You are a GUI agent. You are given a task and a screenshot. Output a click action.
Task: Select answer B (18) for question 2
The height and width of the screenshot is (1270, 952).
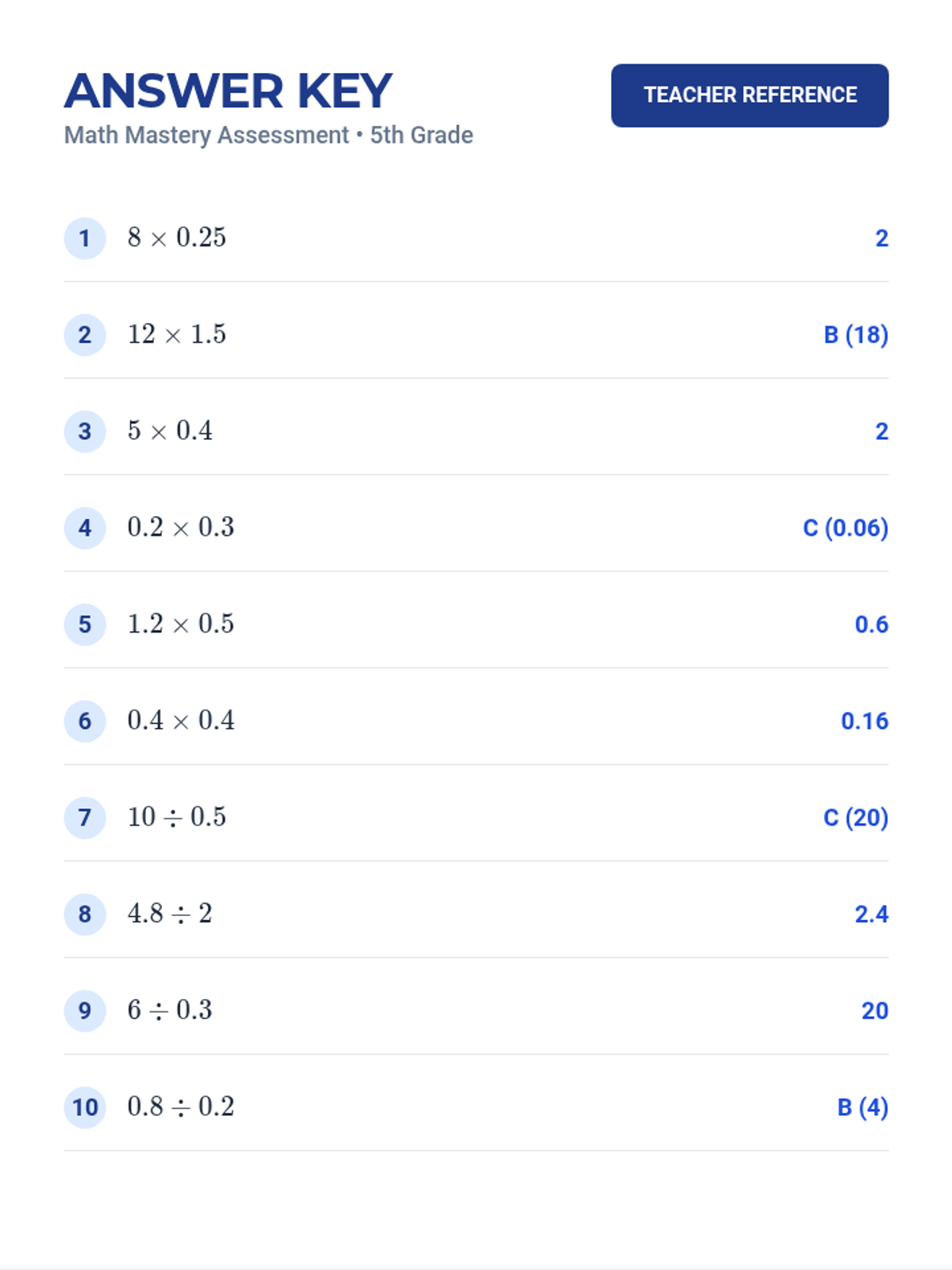coord(856,335)
